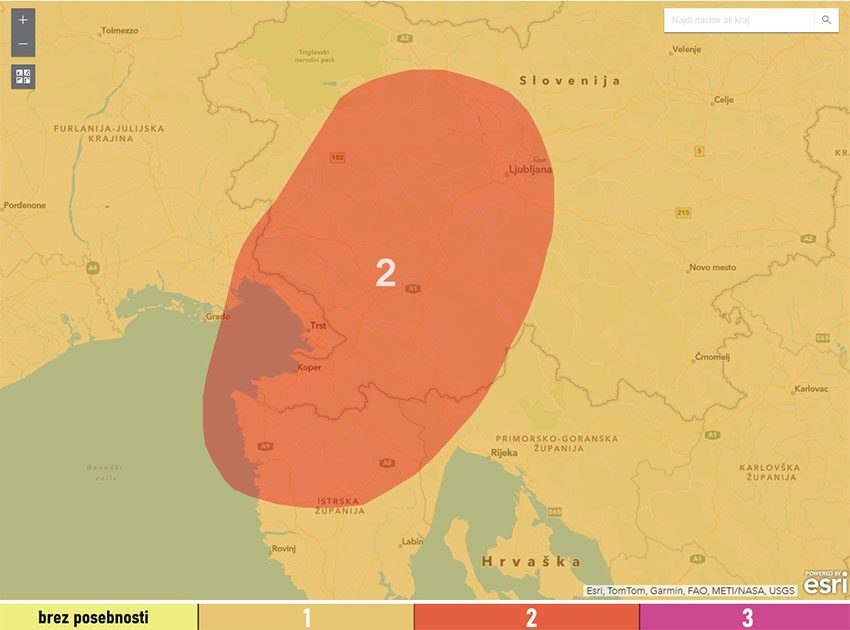
Task: Select the level 1 orange legend swatch
Action: pos(306,617)
